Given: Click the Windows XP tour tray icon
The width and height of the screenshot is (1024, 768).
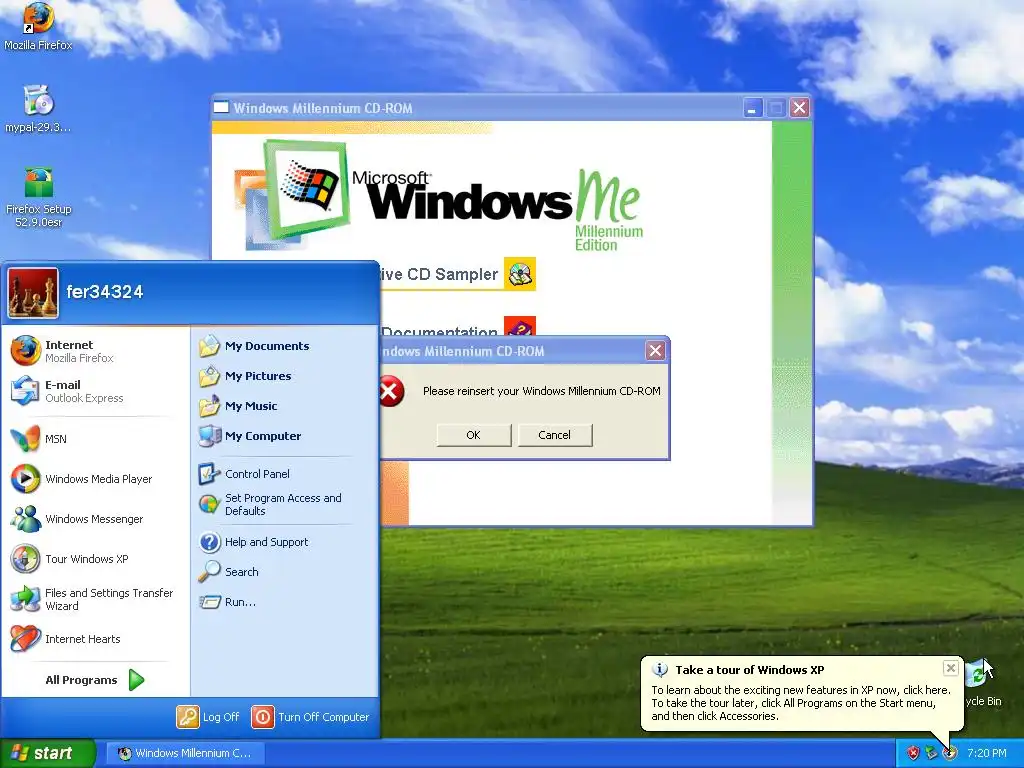Looking at the screenshot, I should tap(949, 754).
